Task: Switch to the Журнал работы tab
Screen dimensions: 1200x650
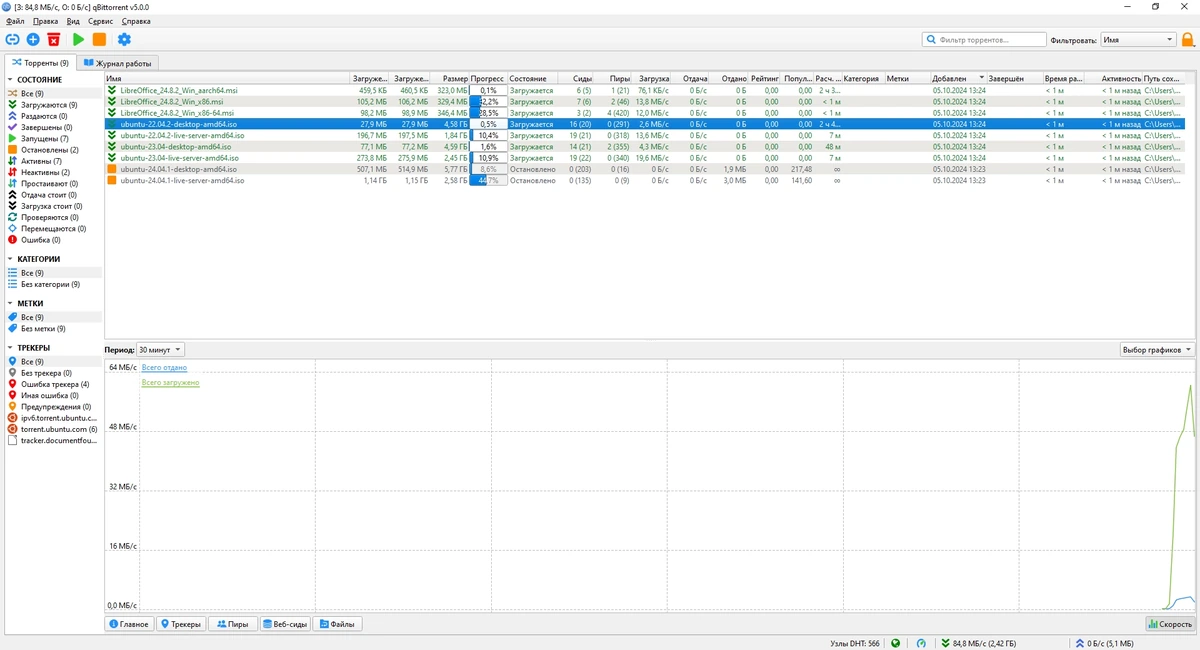Action: coord(117,63)
